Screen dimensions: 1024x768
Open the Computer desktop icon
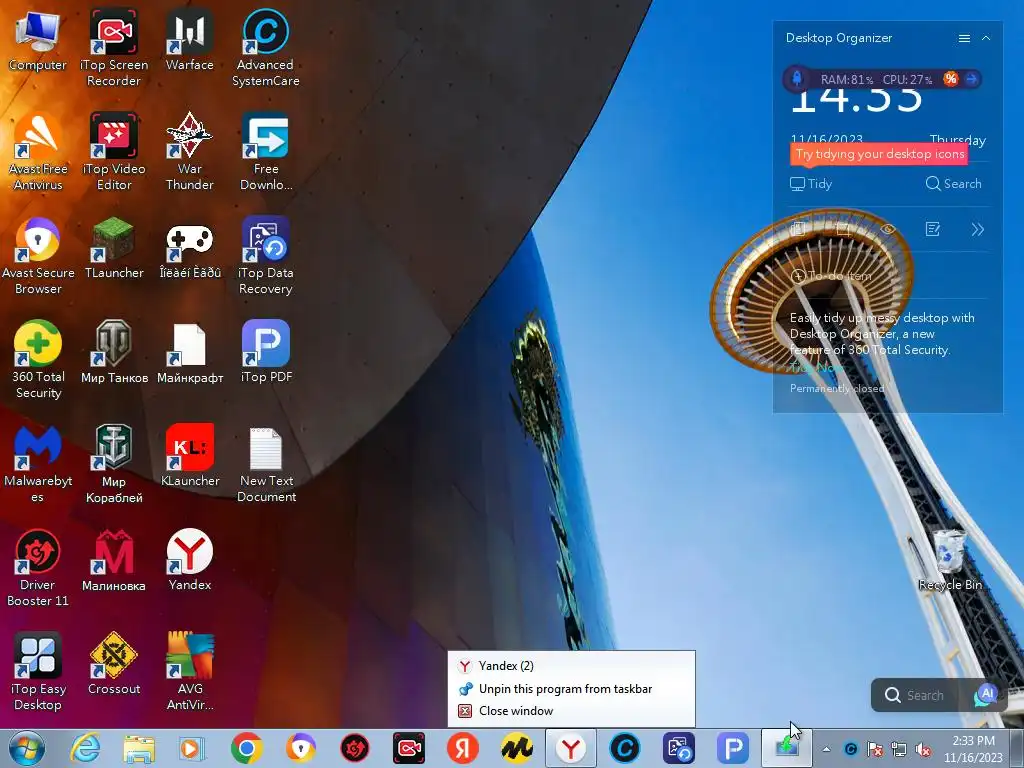[37, 40]
